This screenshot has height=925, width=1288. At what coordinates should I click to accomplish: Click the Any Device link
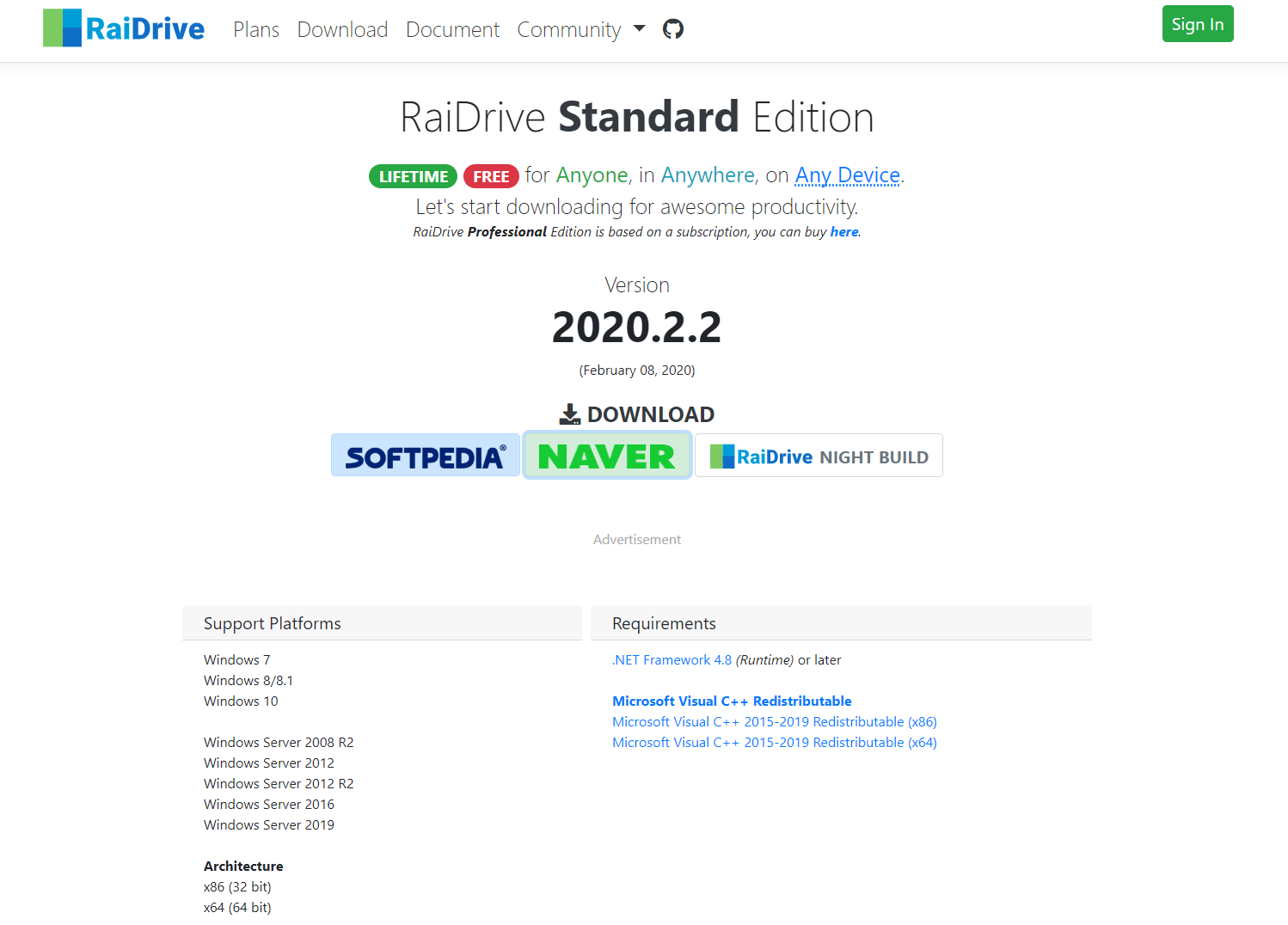pyautogui.click(x=848, y=175)
